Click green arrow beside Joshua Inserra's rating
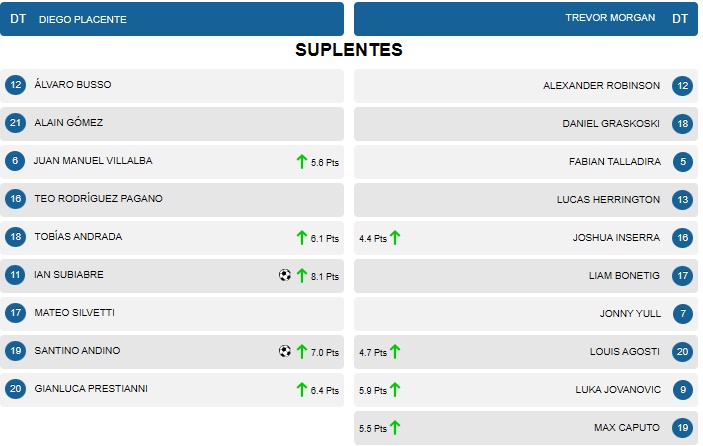703x446 pixels. point(395,237)
